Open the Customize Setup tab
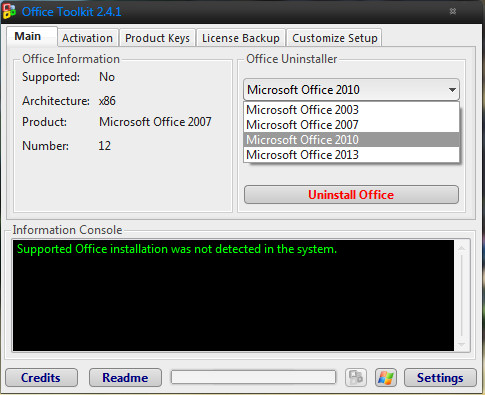485x395 pixels. tap(335, 38)
